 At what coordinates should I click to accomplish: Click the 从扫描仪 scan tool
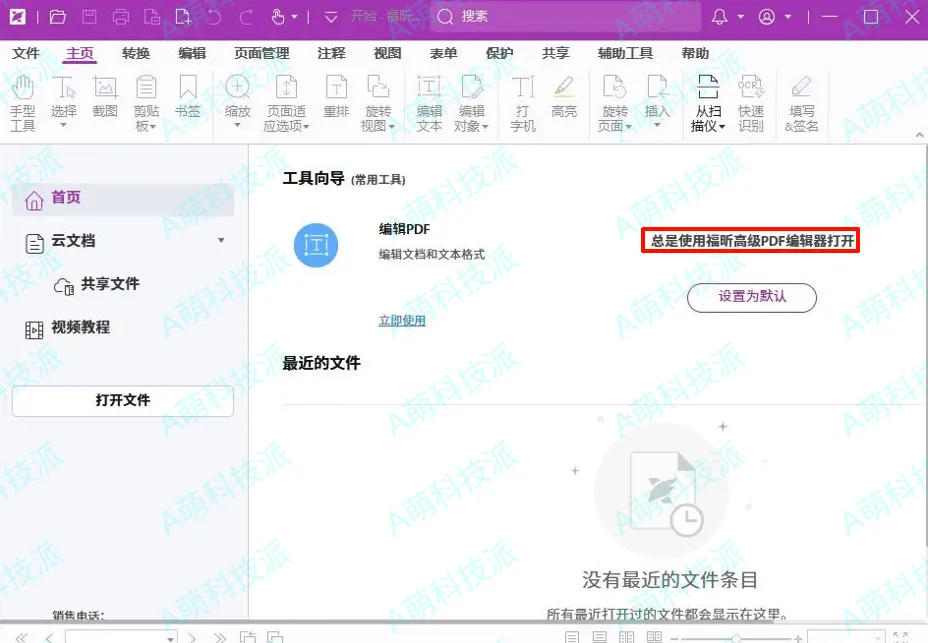tap(708, 103)
